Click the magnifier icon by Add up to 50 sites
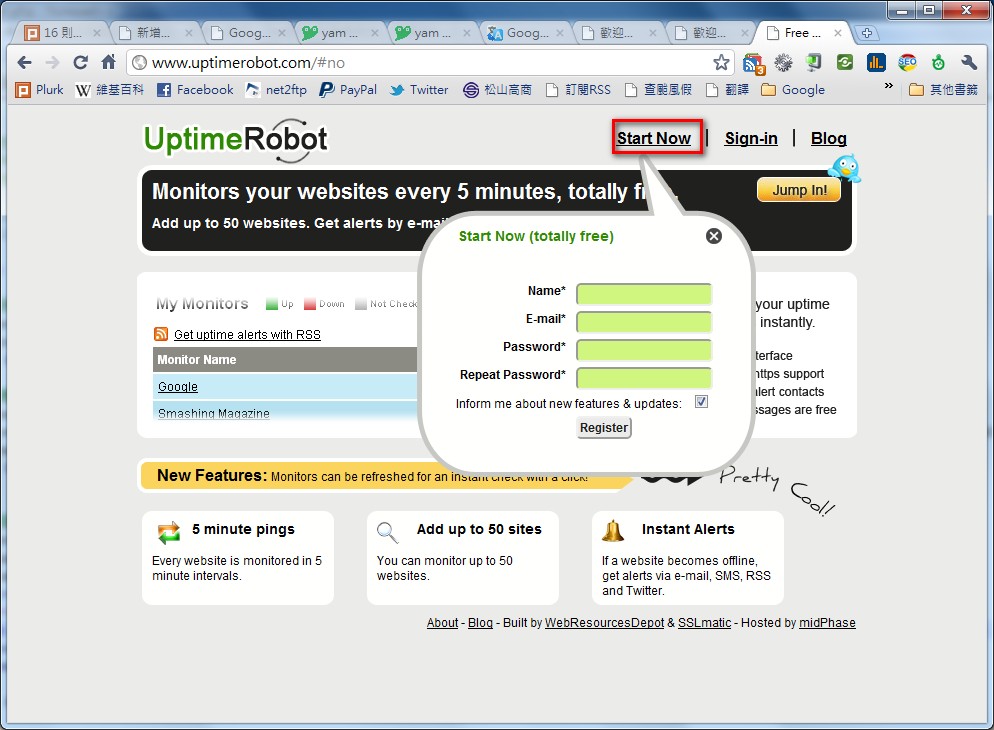994x730 pixels. coord(387,532)
